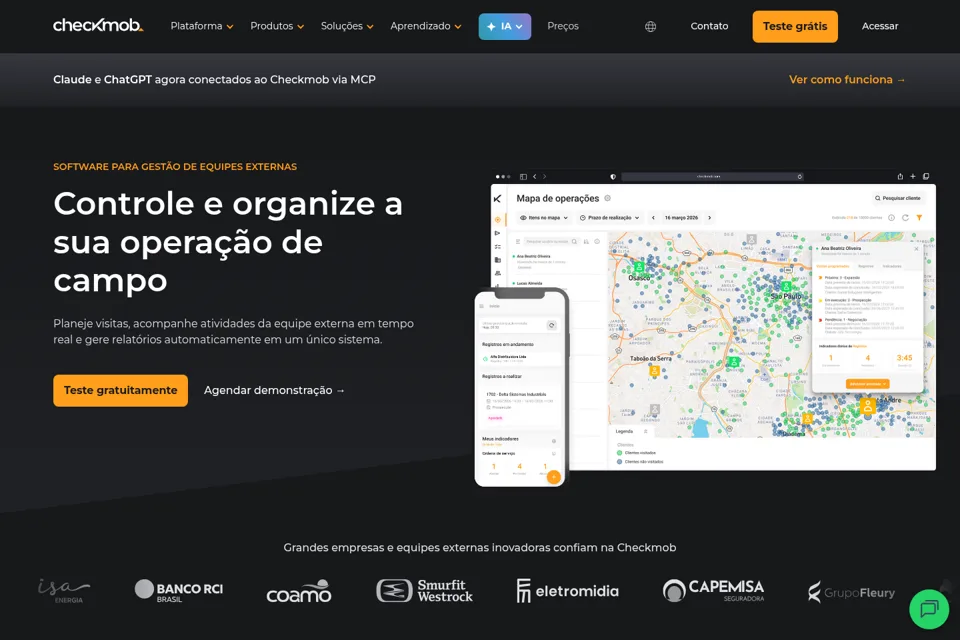The image size is (960, 640).
Task: Close the Ana Beatriz Oliveira popup
Action: click(x=916, y=249)
